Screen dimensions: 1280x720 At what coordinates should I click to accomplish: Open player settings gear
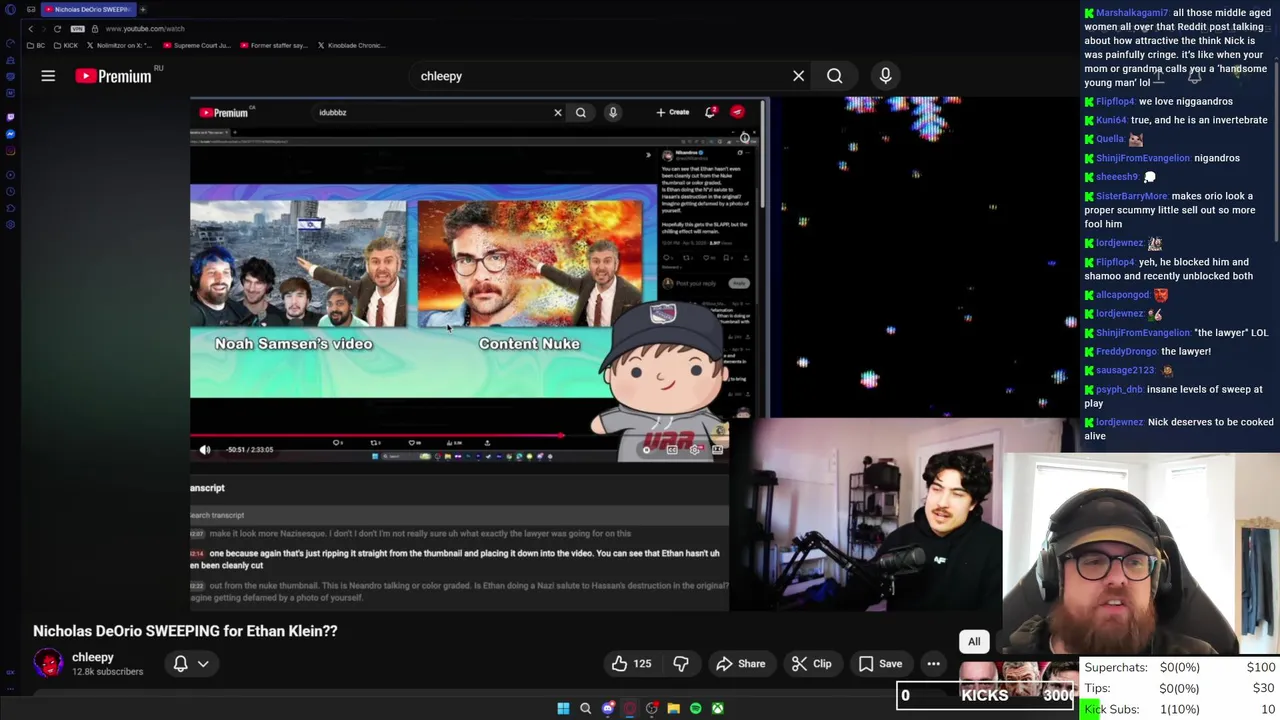tap(694, 450)
